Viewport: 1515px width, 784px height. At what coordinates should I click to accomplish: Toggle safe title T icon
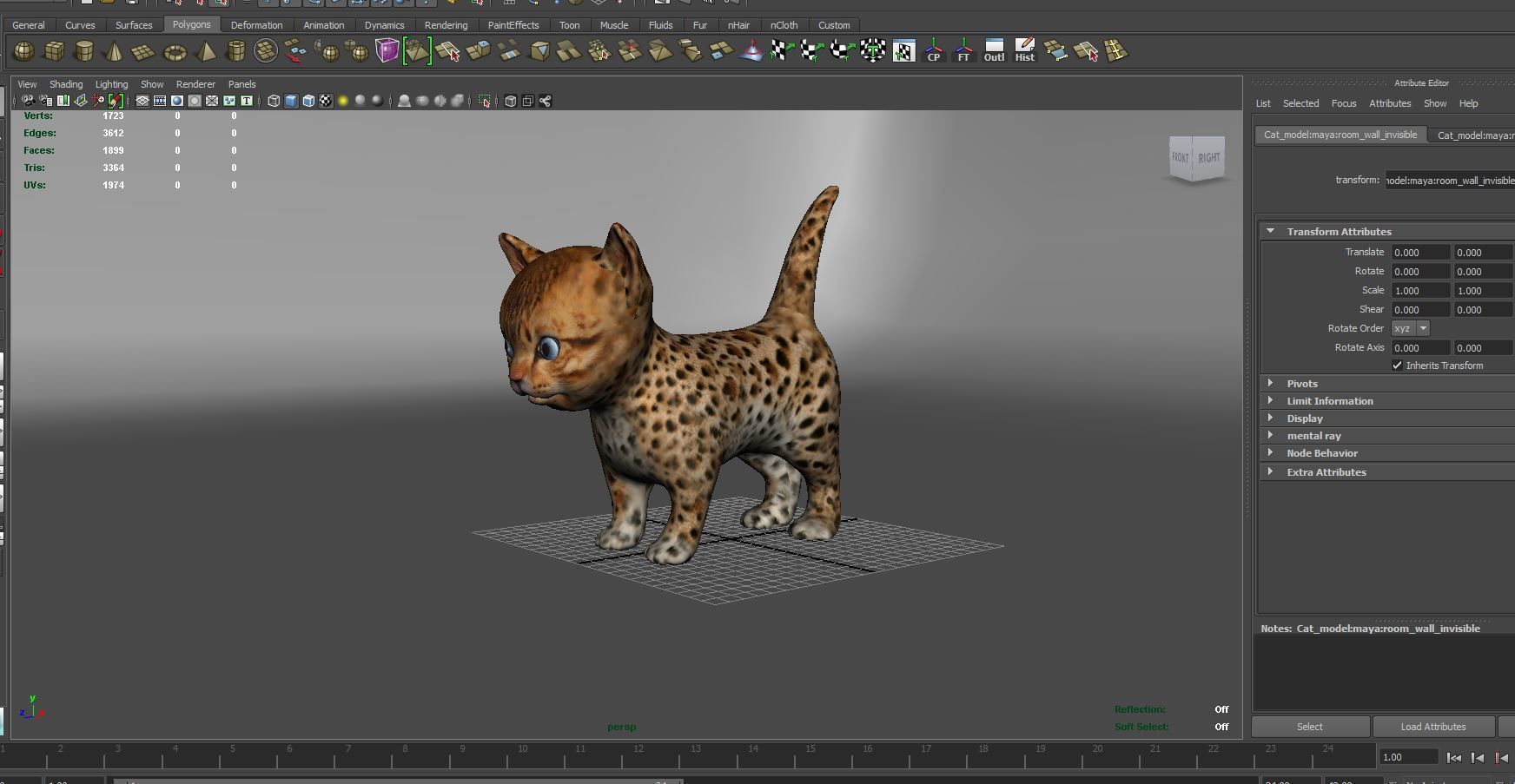click(x=247, y=101)
